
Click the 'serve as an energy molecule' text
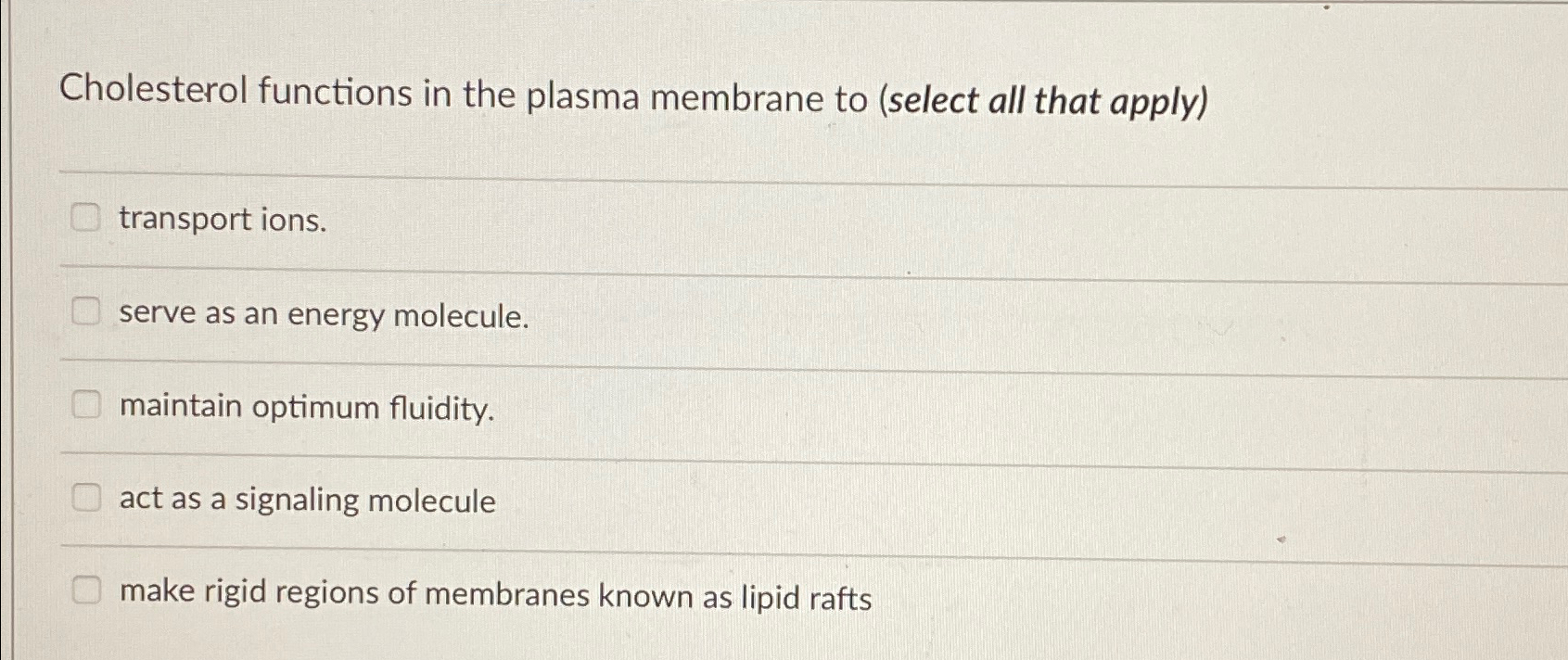323,315
